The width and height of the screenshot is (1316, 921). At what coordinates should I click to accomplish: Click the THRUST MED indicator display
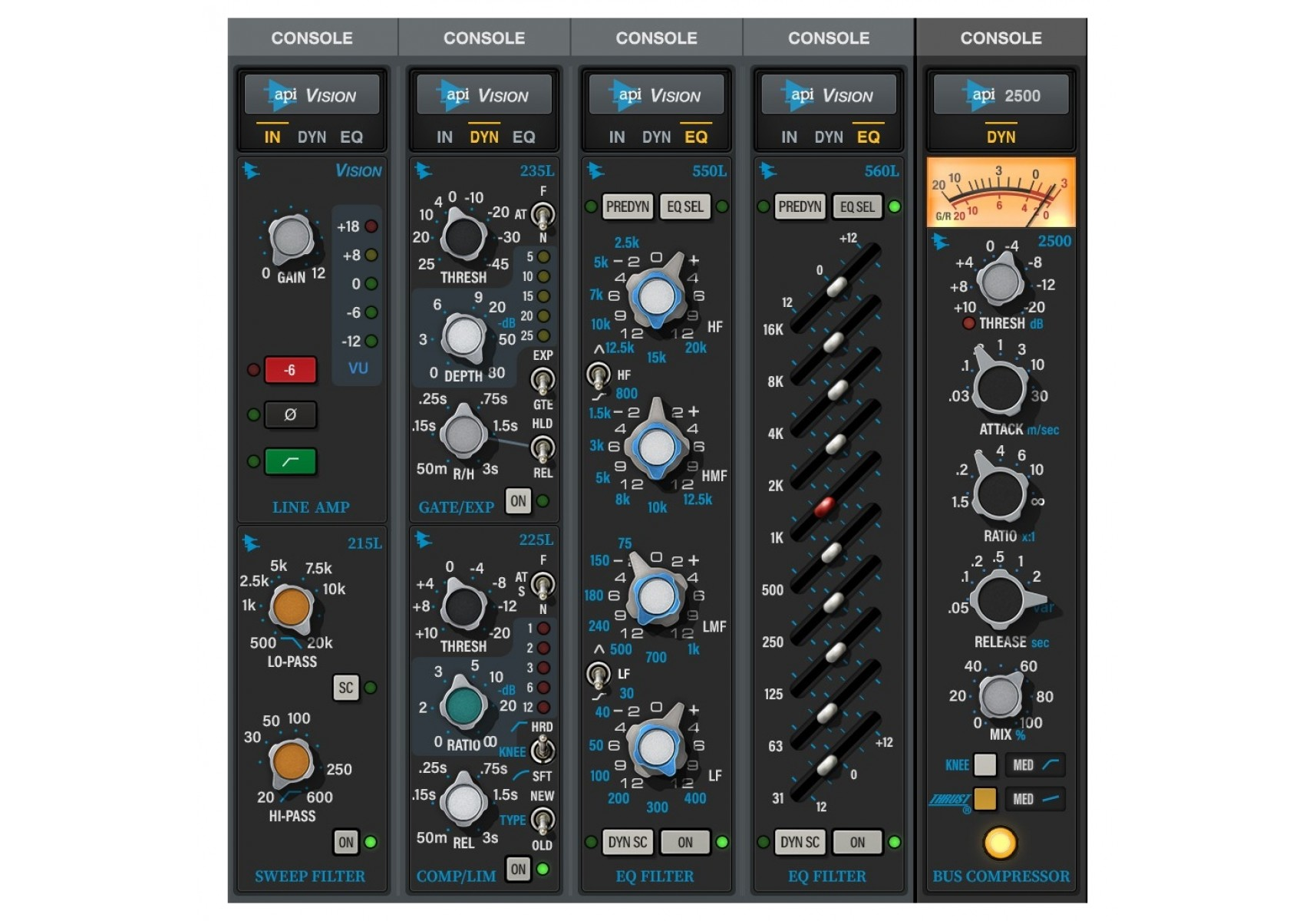pos(1035,799)
